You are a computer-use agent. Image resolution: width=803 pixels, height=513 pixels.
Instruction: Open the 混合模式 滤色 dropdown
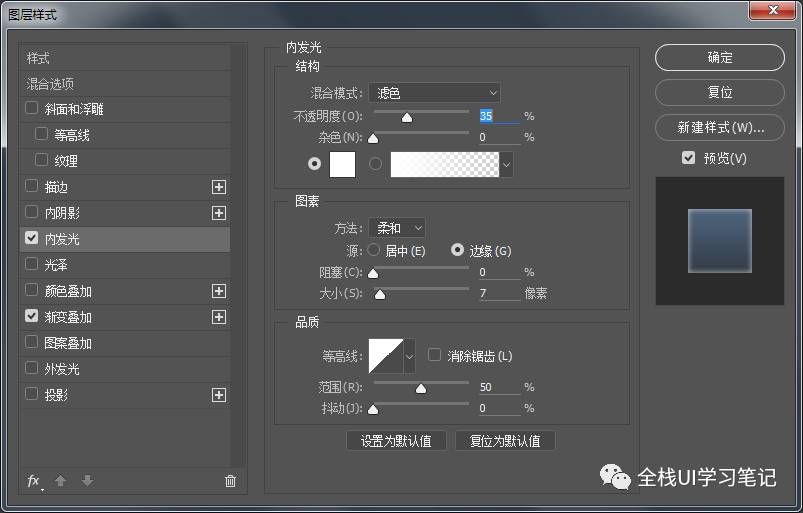(x=434, y=93)
